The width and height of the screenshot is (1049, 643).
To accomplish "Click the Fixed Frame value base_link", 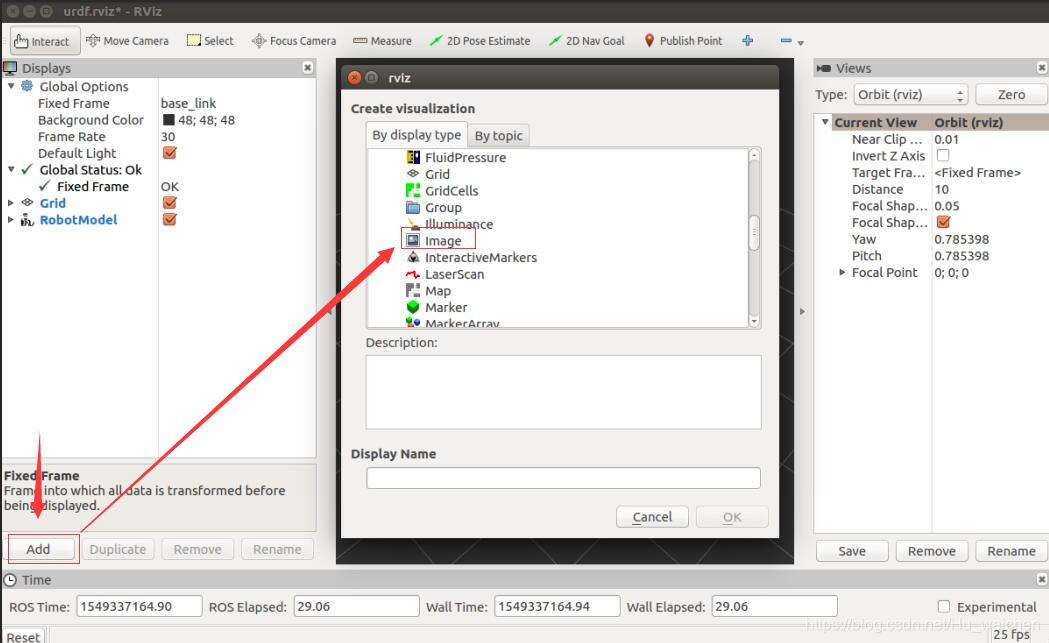I will tap(188, 103).
